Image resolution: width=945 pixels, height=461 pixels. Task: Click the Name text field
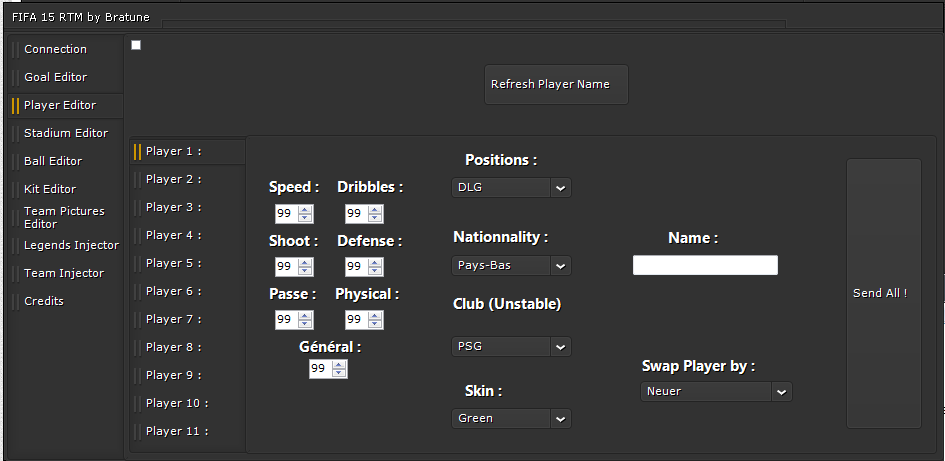tap(705, 265)
